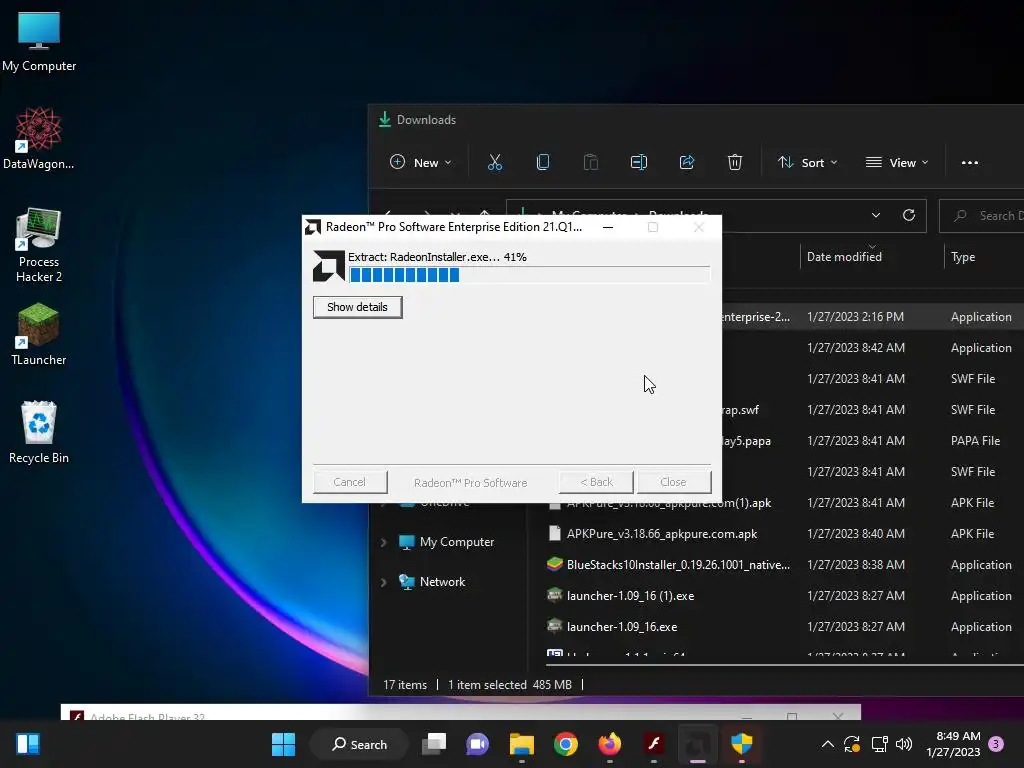
Task: Click the Paste icon in Downloads toolbar
Action: pos(590,163)
